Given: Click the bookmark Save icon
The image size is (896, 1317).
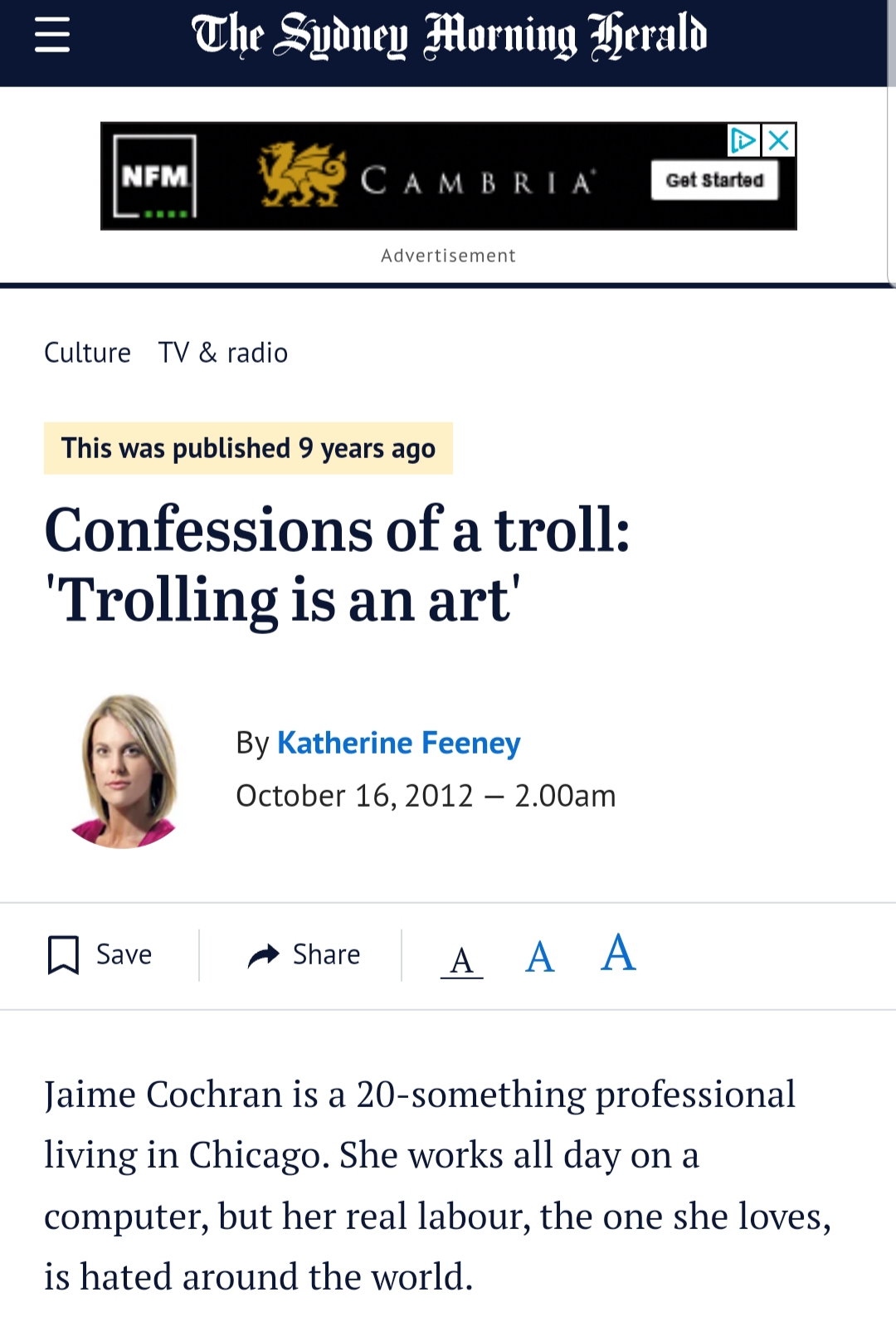Looking at the screenshot, I should (x=63, y=955).
